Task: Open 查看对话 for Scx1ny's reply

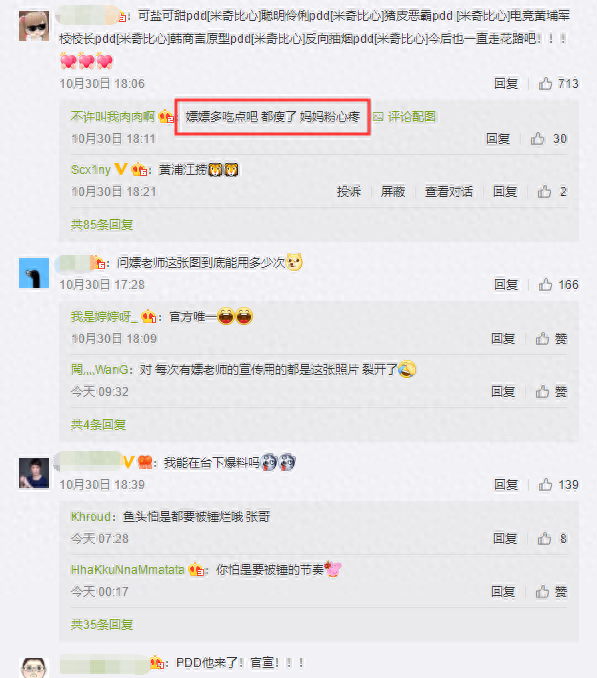Action: [x=449, y=192]
